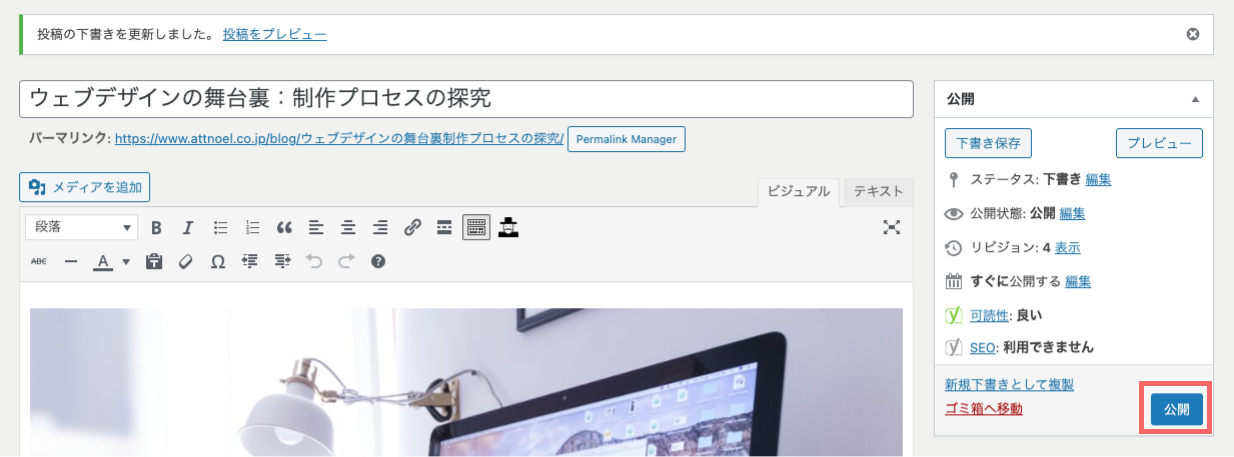Image resolution: width=1234 pixels, height=457 pixels.
Task: Undo the last edit
Action: click(x=314, y=262)
